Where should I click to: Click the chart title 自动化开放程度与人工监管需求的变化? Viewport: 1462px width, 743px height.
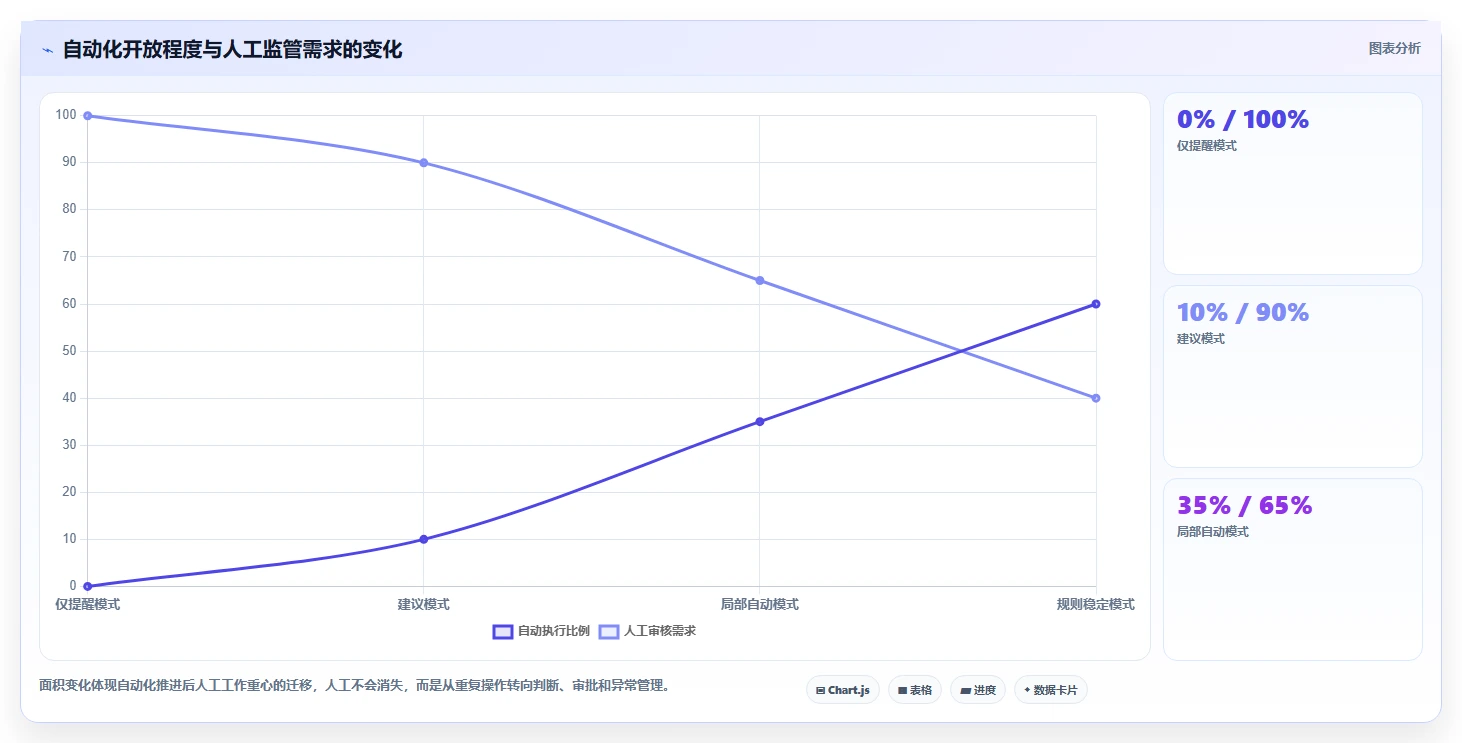tap(233, 49)
